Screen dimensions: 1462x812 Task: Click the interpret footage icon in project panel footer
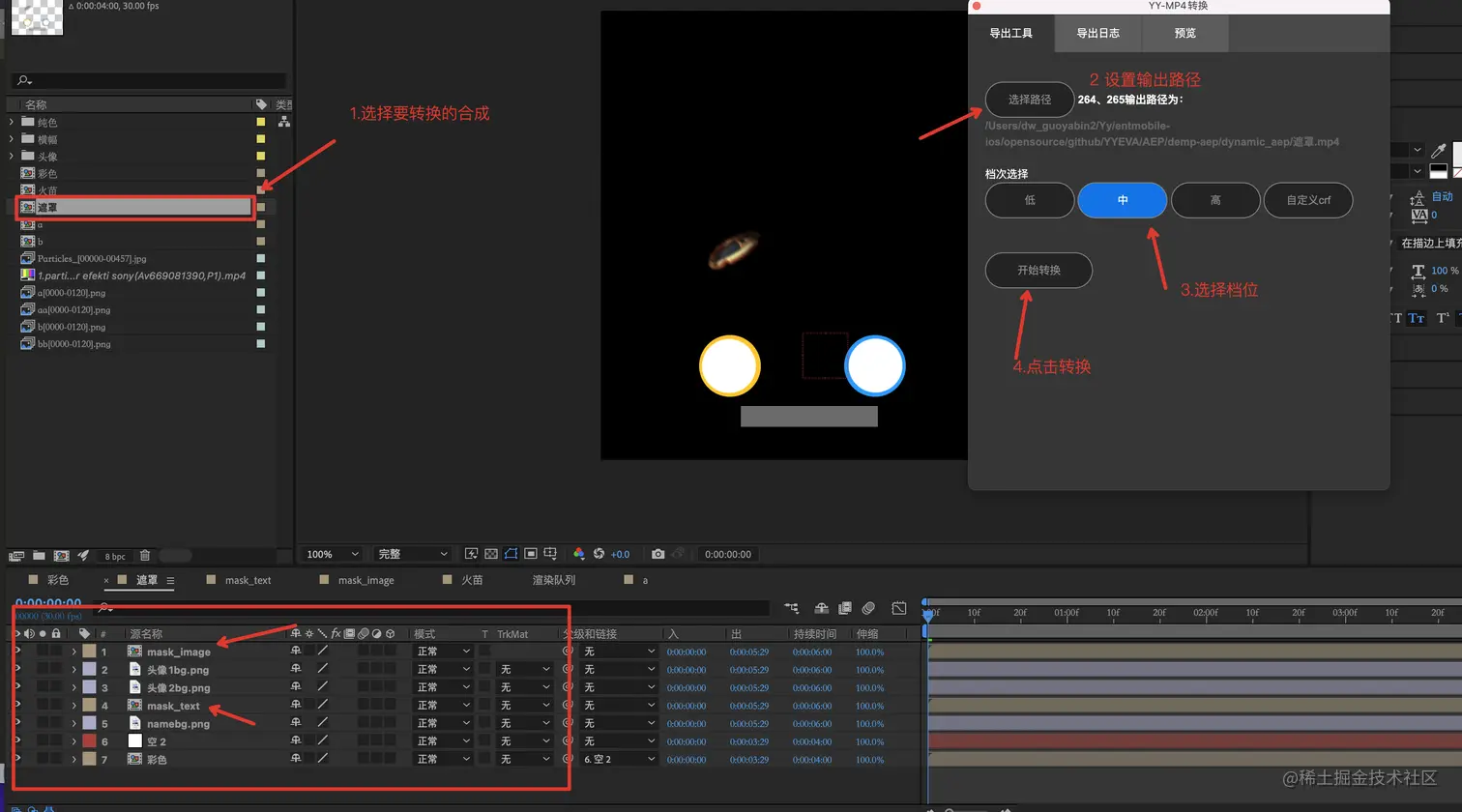click(x=15, y=556)
